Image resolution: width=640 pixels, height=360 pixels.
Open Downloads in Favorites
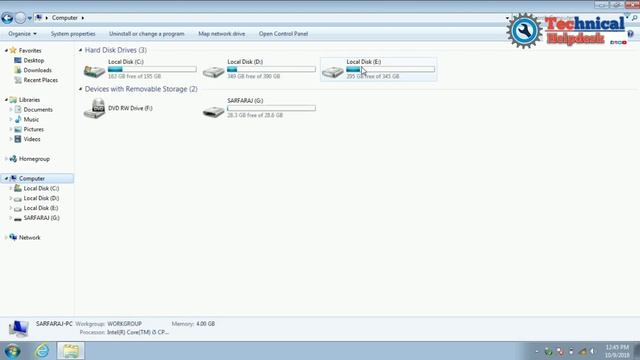pos(37,70)
